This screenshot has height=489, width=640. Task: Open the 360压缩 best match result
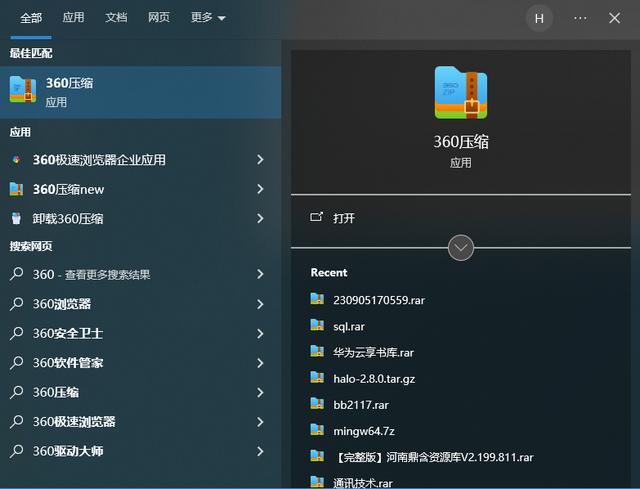tap(140, 92)
